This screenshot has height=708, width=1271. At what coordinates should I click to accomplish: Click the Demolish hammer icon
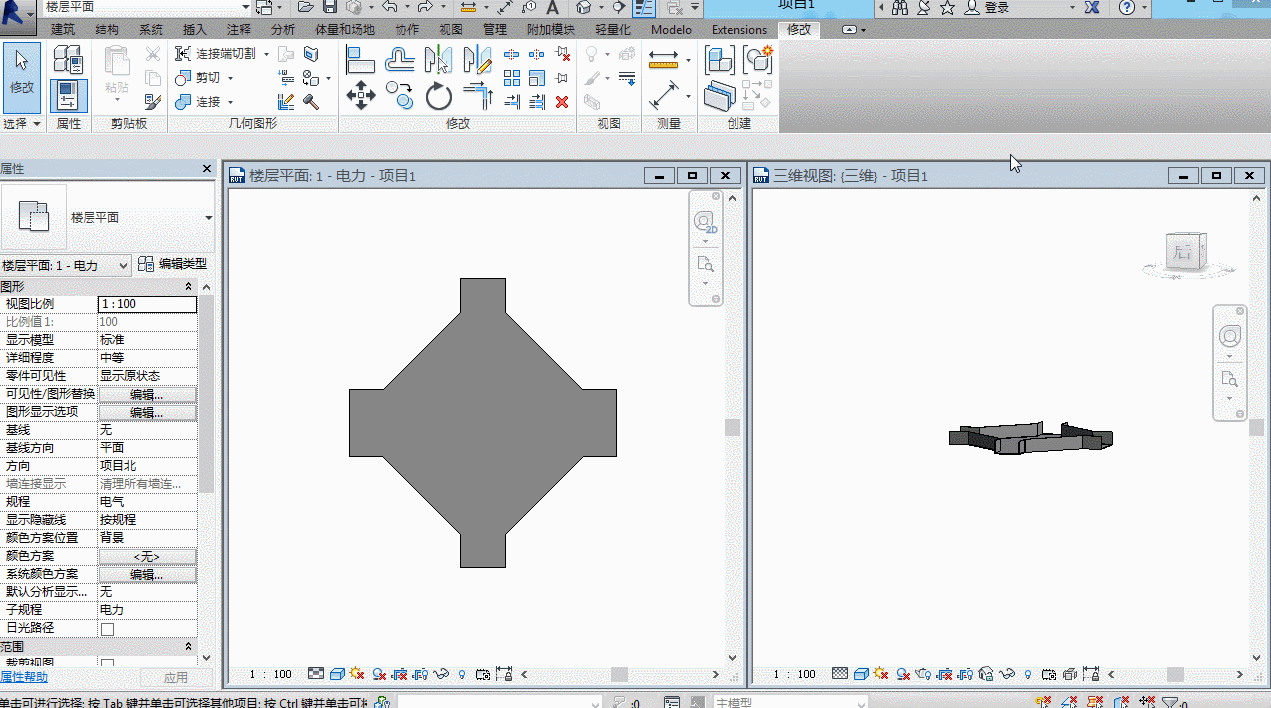[x=311, y=101]
